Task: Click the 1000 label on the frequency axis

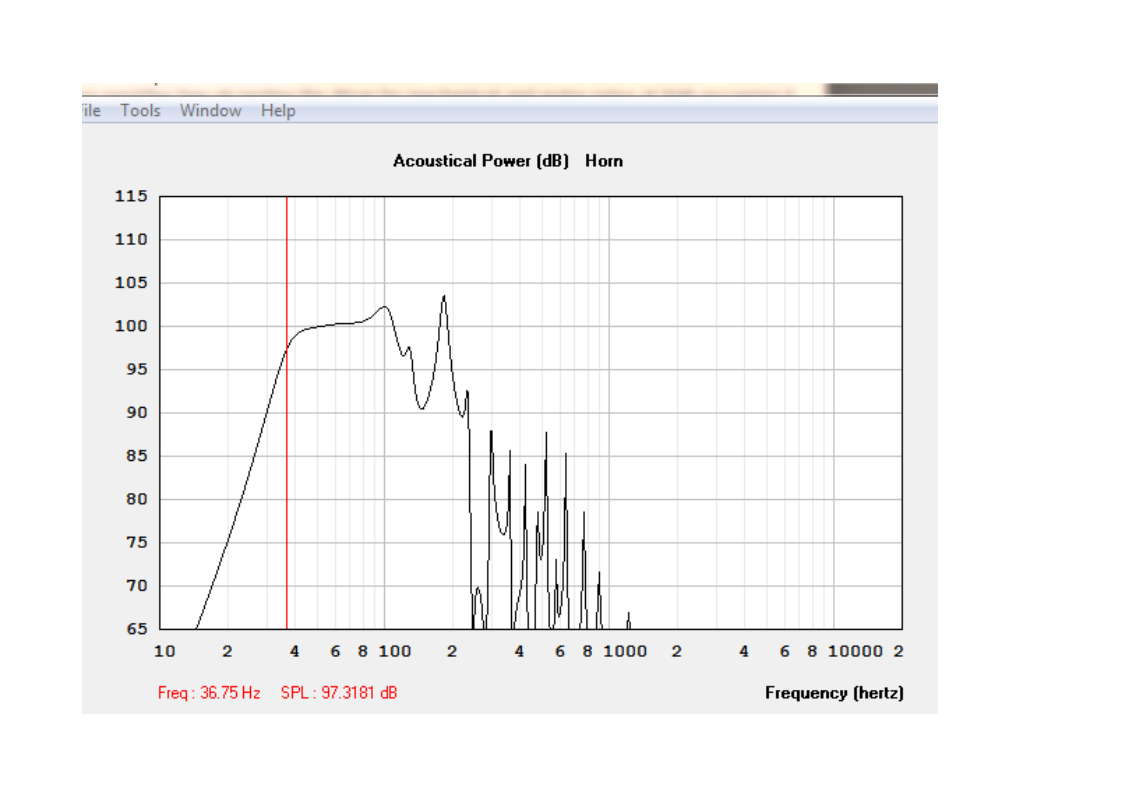Action: click(x=625, y=651)
